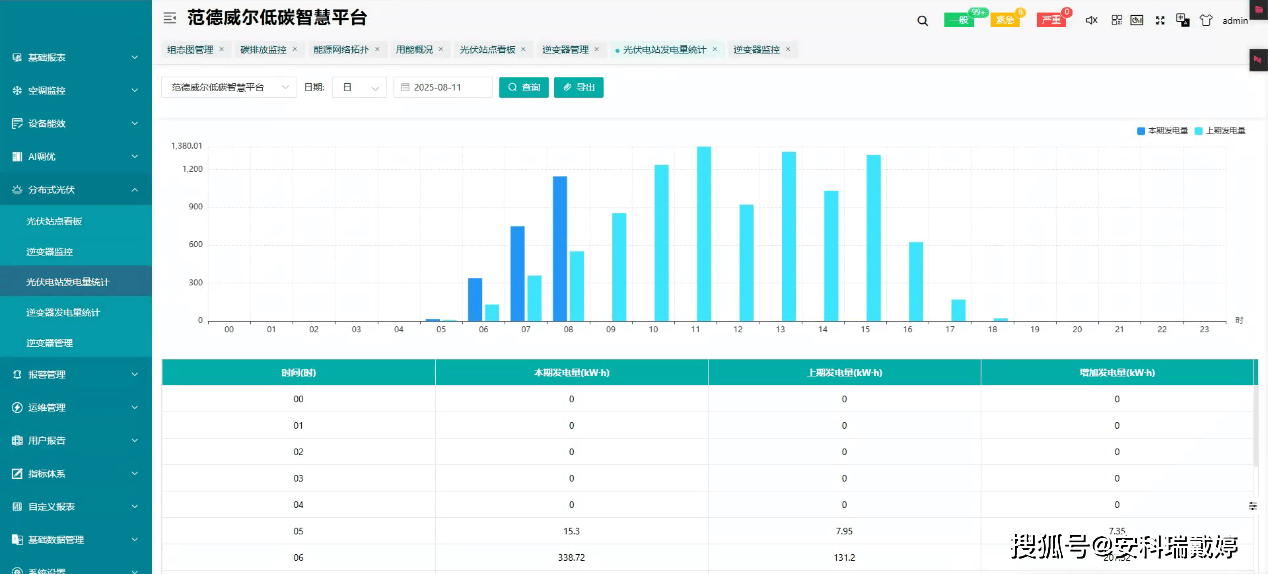This screenshot has height=574, width=1268.
Task: Close the 光伏电站发电量统计 tab
Action: click(x=714, y=49)
